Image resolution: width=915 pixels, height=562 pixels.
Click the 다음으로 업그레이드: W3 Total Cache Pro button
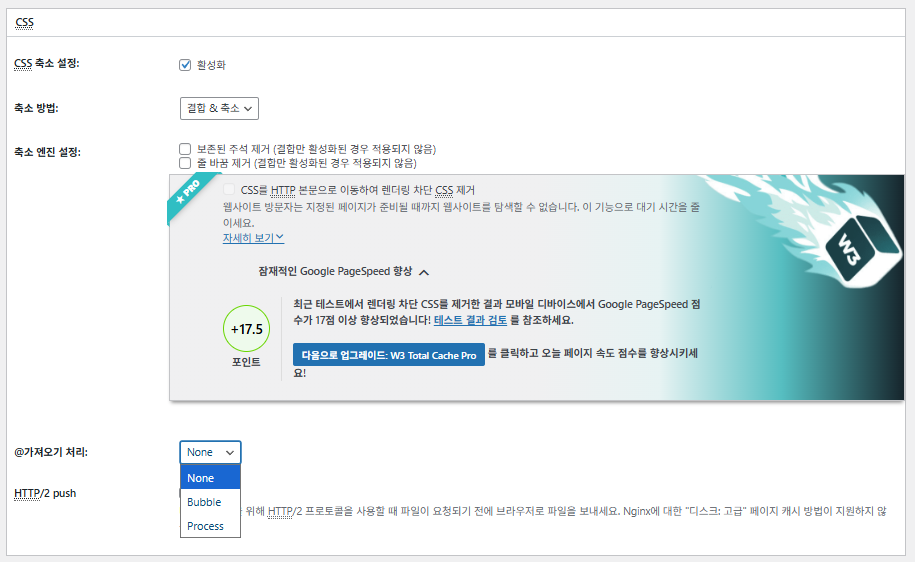(389, 355)
